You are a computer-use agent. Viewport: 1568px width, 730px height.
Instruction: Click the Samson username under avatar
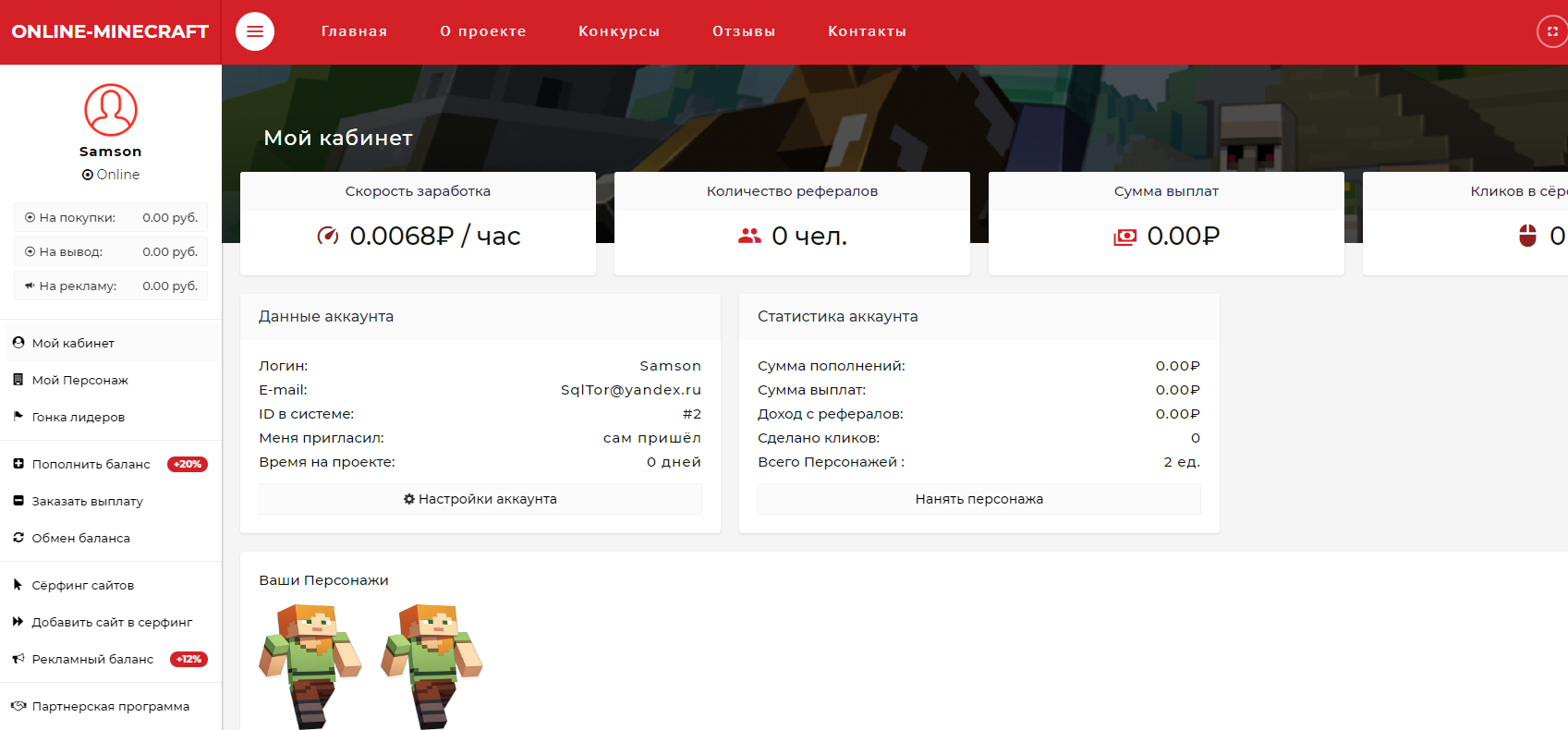point(111,152)
